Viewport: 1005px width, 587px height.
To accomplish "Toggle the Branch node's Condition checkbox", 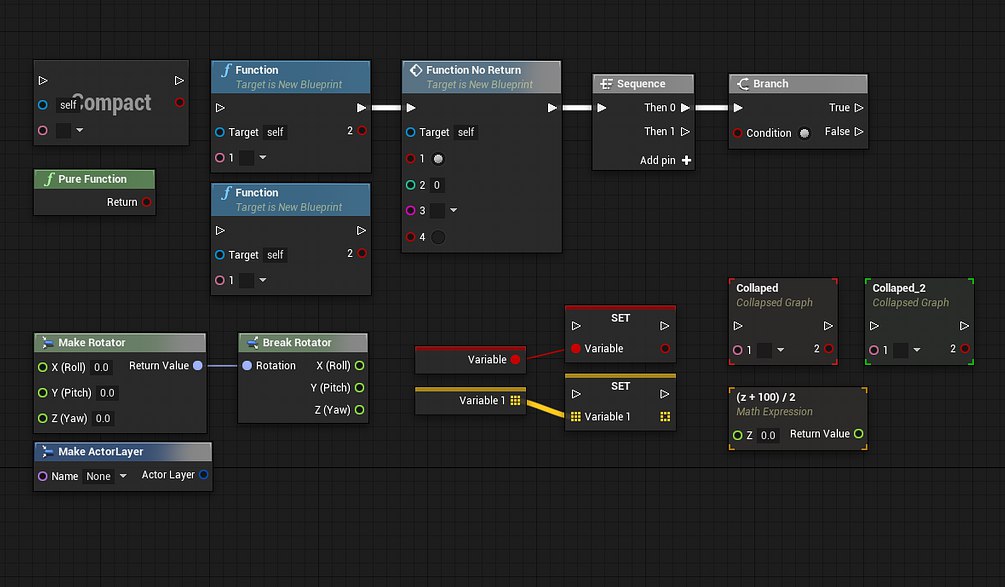I will point(804,133).
